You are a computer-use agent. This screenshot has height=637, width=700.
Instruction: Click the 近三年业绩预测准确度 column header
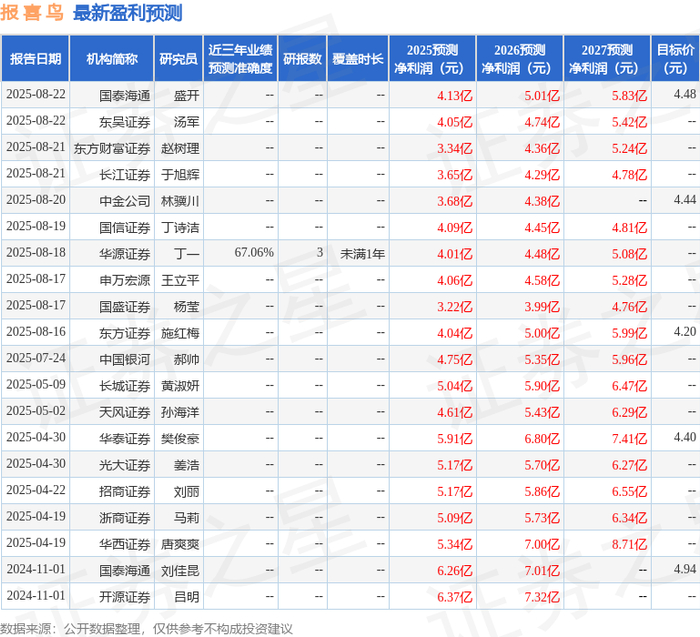coord(240,59)
